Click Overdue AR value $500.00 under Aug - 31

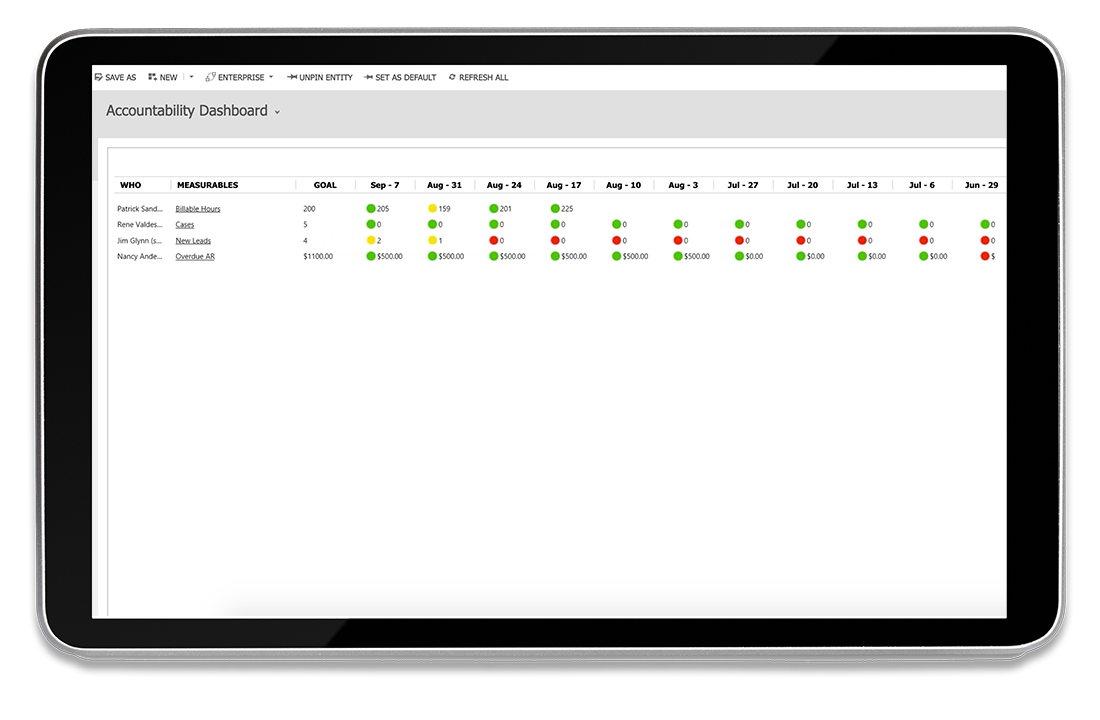pos(451,257)
